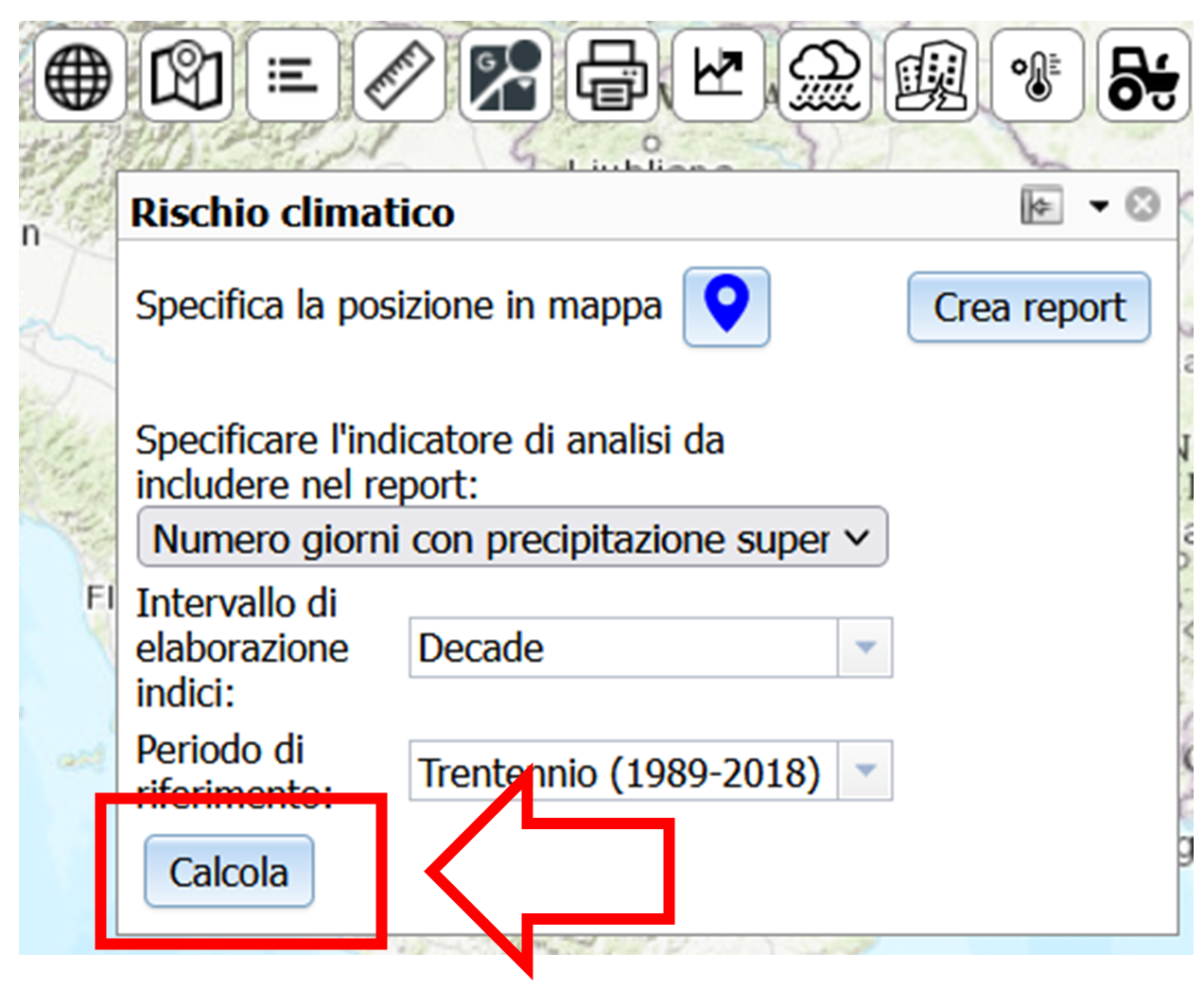1204x988 pixels.
Task: Close the Rischio climatico panel
Action: [x=1143, y=204]
